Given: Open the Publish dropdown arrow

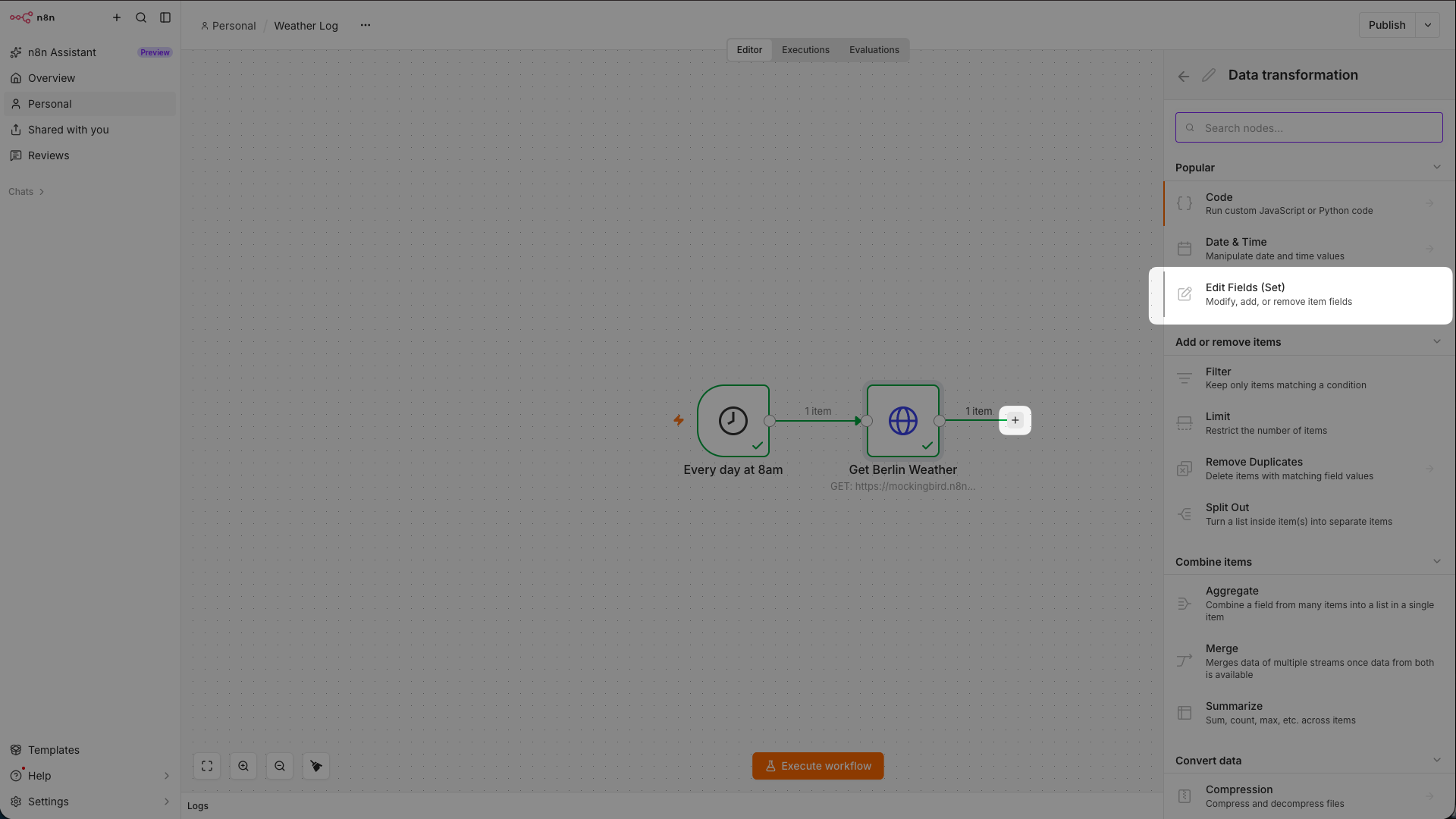Looking at the screenshot, I should [x=1428, y=25].
